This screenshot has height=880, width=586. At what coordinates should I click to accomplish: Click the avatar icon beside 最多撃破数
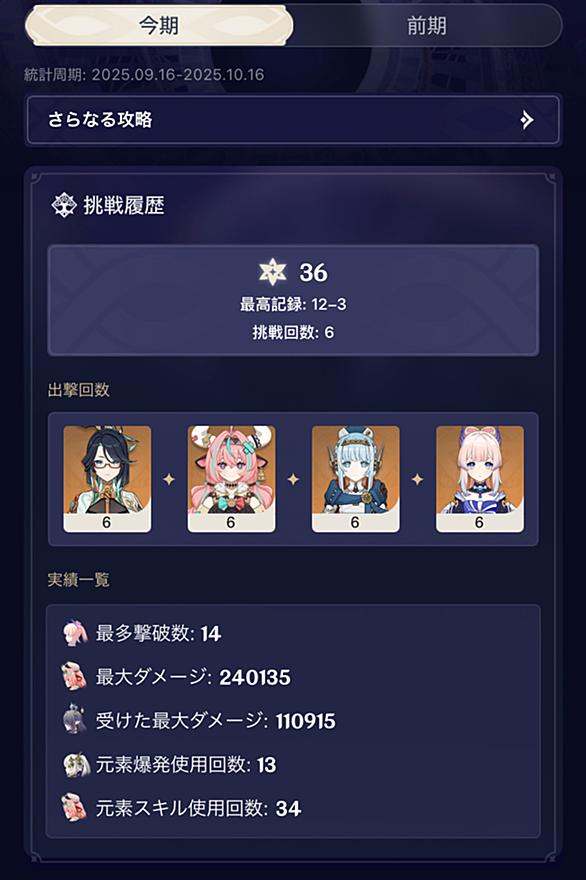point(75,633)
